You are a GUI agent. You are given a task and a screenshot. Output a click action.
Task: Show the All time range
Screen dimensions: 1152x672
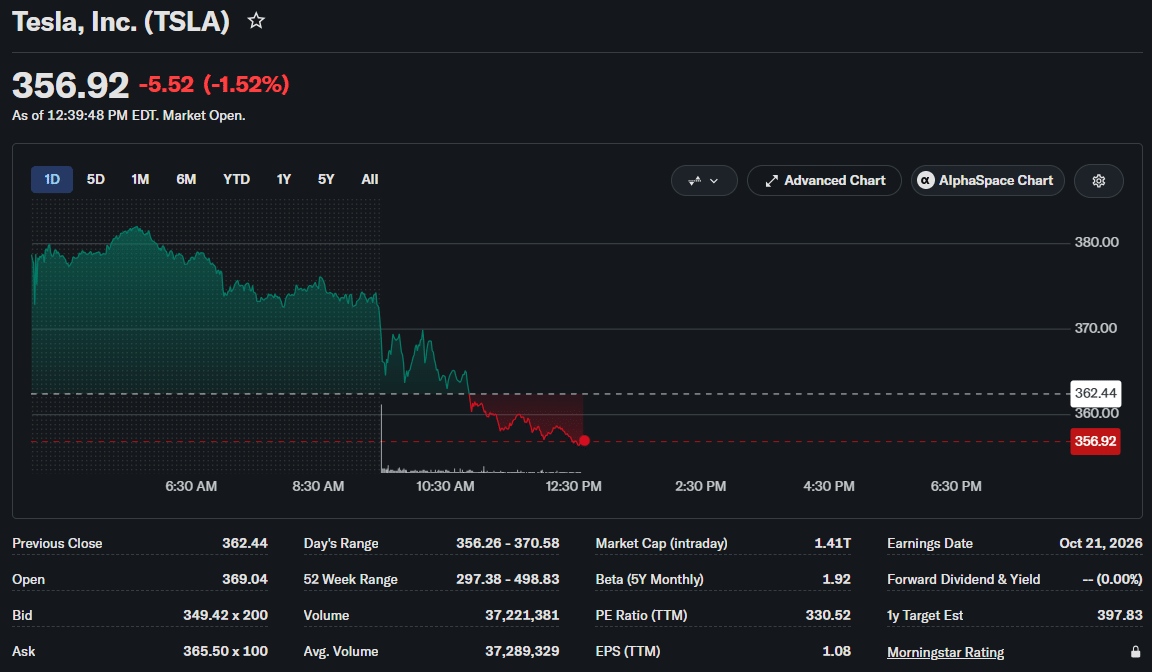coord(370,179)
